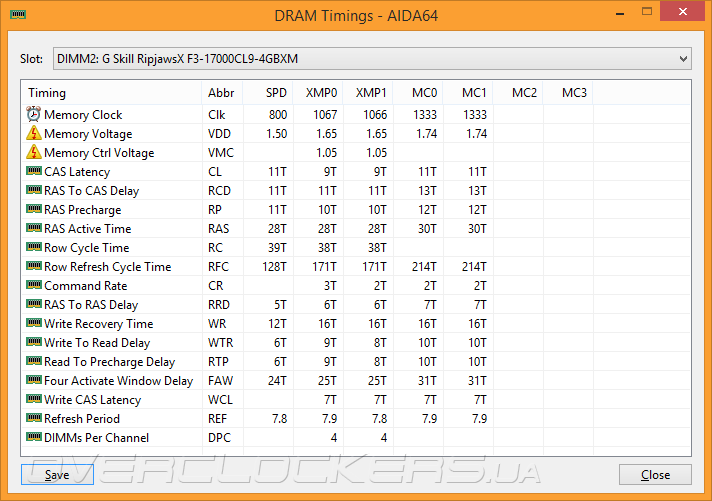Open the Slot dropdown arrow
The width and height of the screenshot is (712, 501).
683,59
